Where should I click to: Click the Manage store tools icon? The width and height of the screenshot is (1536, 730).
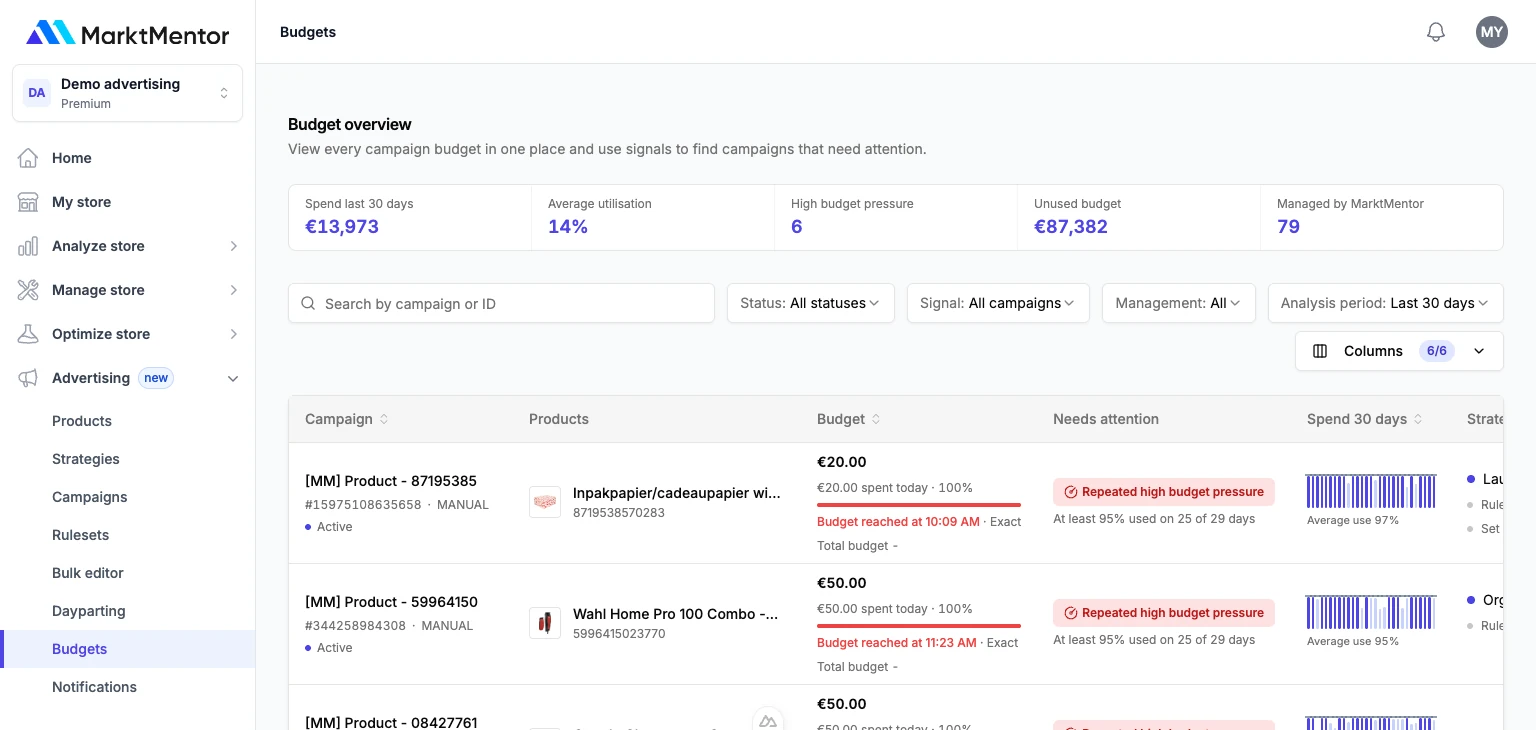28,290
